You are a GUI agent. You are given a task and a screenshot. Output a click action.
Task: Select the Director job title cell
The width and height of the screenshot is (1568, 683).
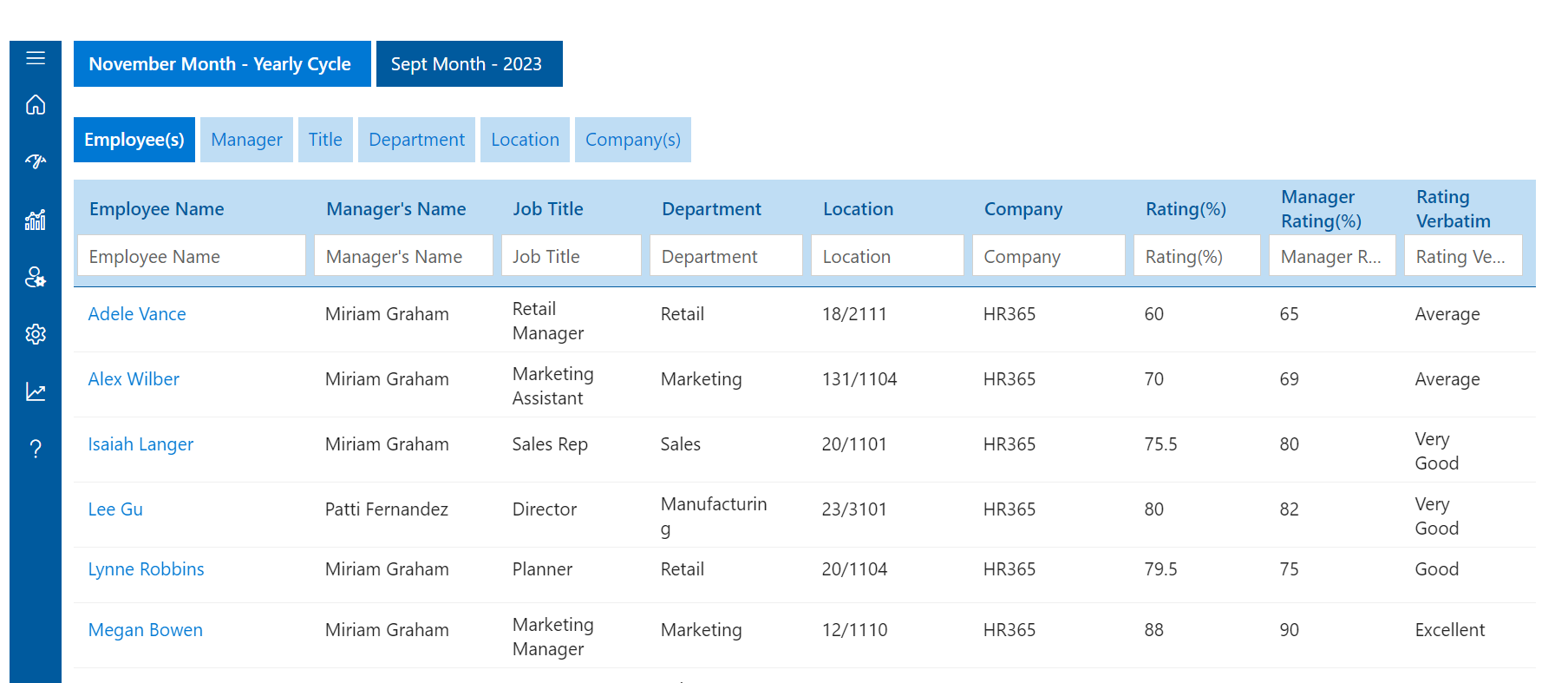(x=544, y=509)
